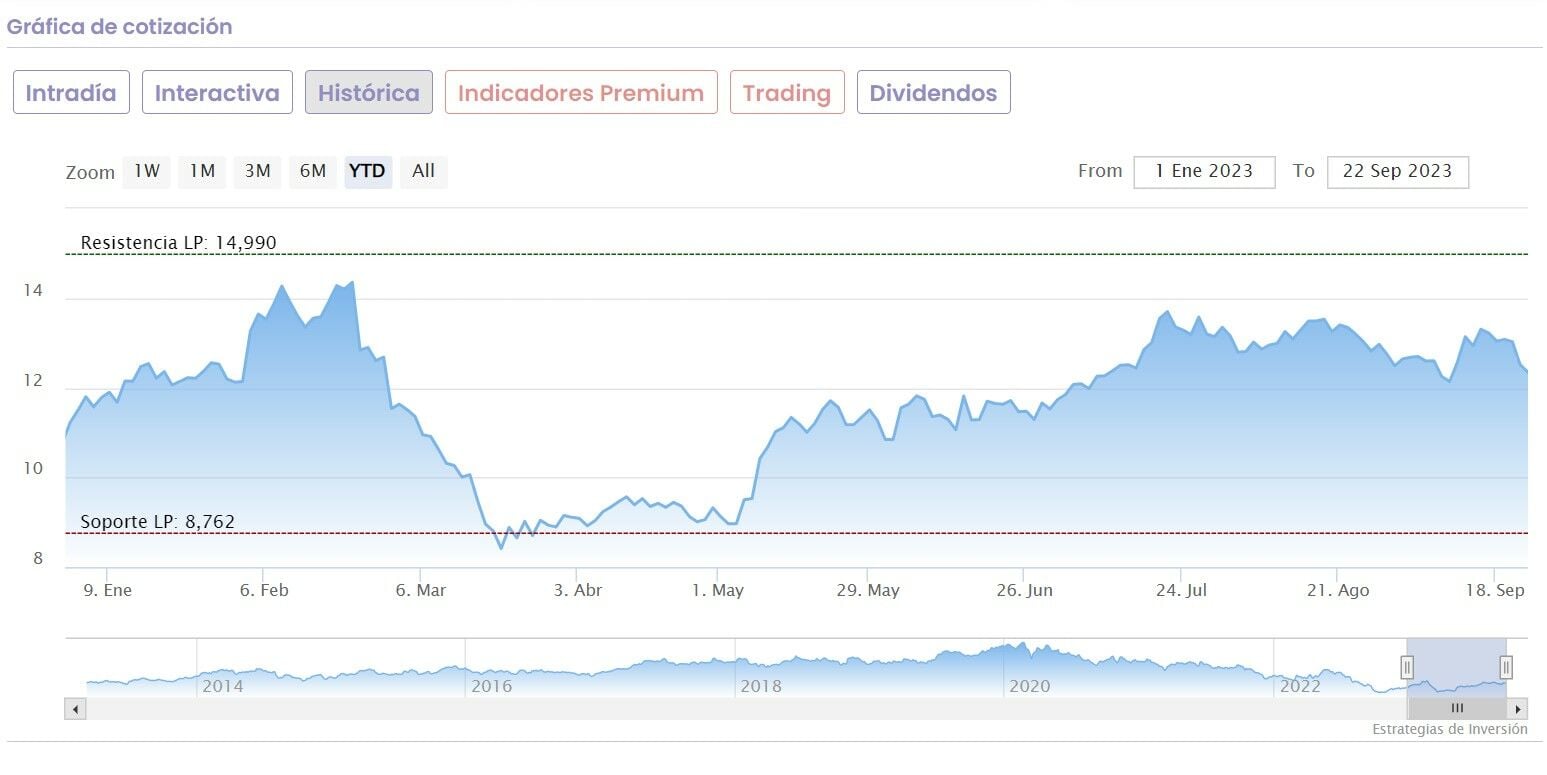This screenshot has height=775, width=1547.
Task: Click the navigator scroll right arrow
Action: tap(1518, 709)
